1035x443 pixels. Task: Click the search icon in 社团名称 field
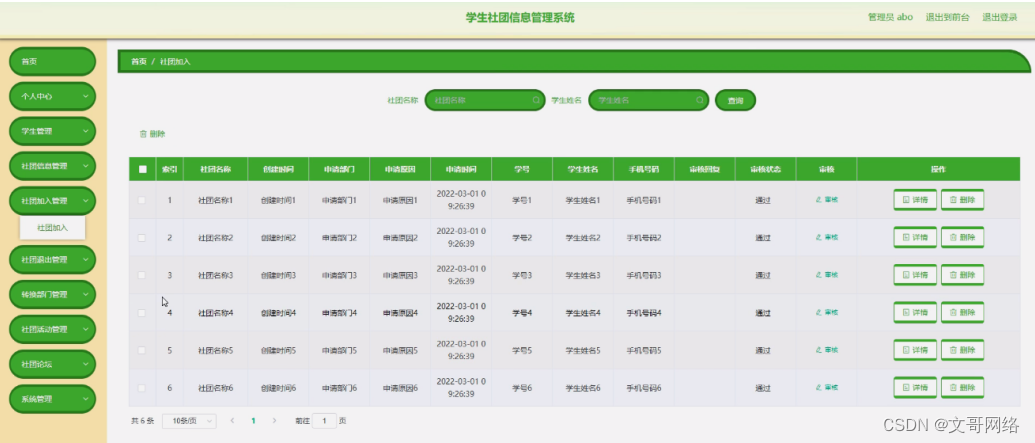tap(536, 100)
